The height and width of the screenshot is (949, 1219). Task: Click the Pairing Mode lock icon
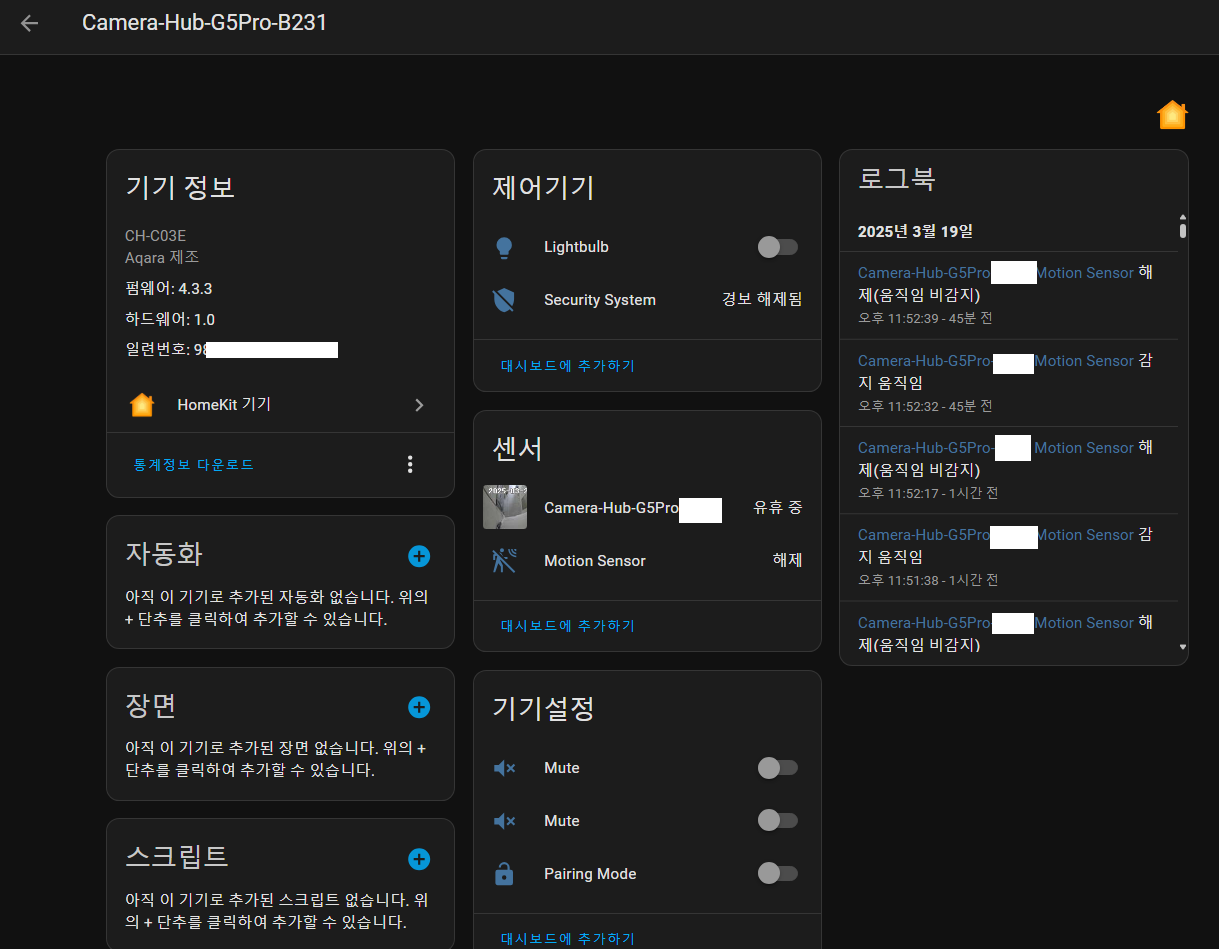pyautogui.click(x=504, y=874)
